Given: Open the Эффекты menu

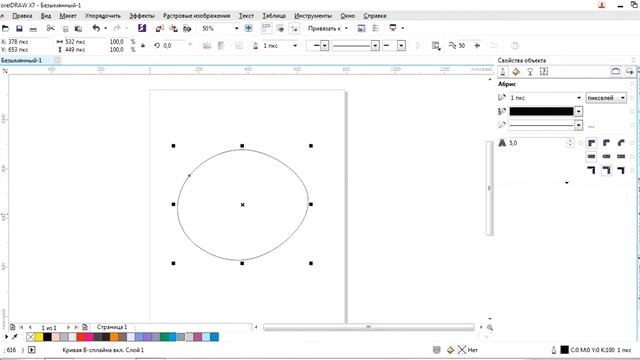Looking at the screenshot, I should point(142,16).
